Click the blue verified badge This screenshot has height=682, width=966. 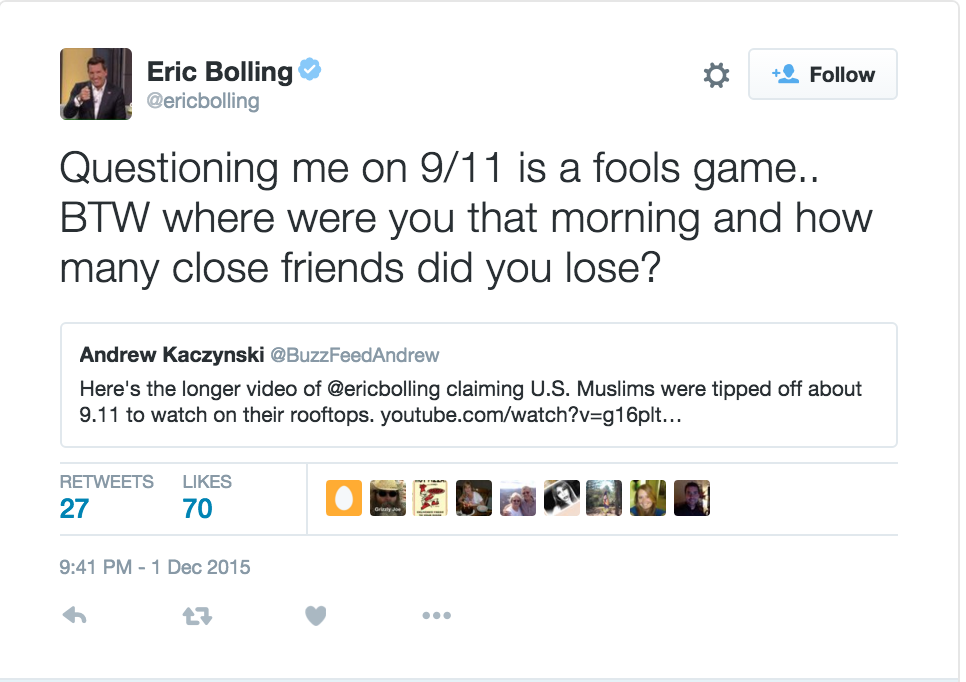point(310,69)
